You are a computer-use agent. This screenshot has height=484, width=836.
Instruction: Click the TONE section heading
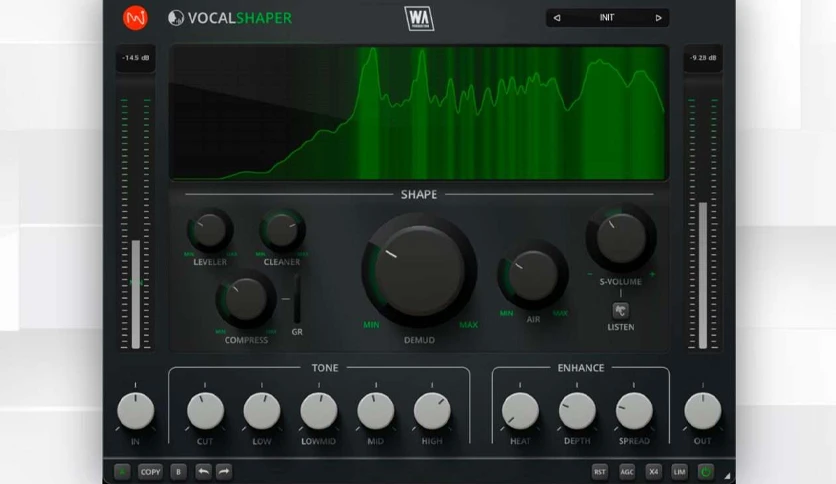[325, 368]
